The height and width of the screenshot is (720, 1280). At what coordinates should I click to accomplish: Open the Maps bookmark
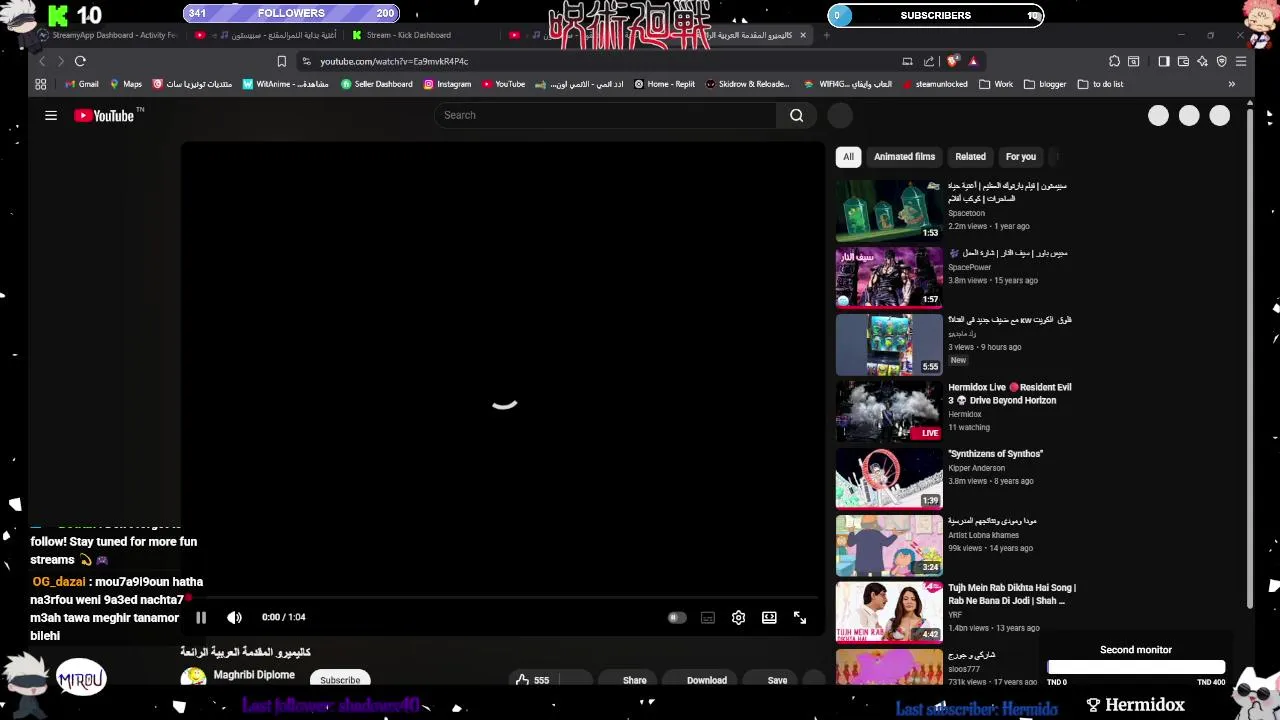coord(126,84)
